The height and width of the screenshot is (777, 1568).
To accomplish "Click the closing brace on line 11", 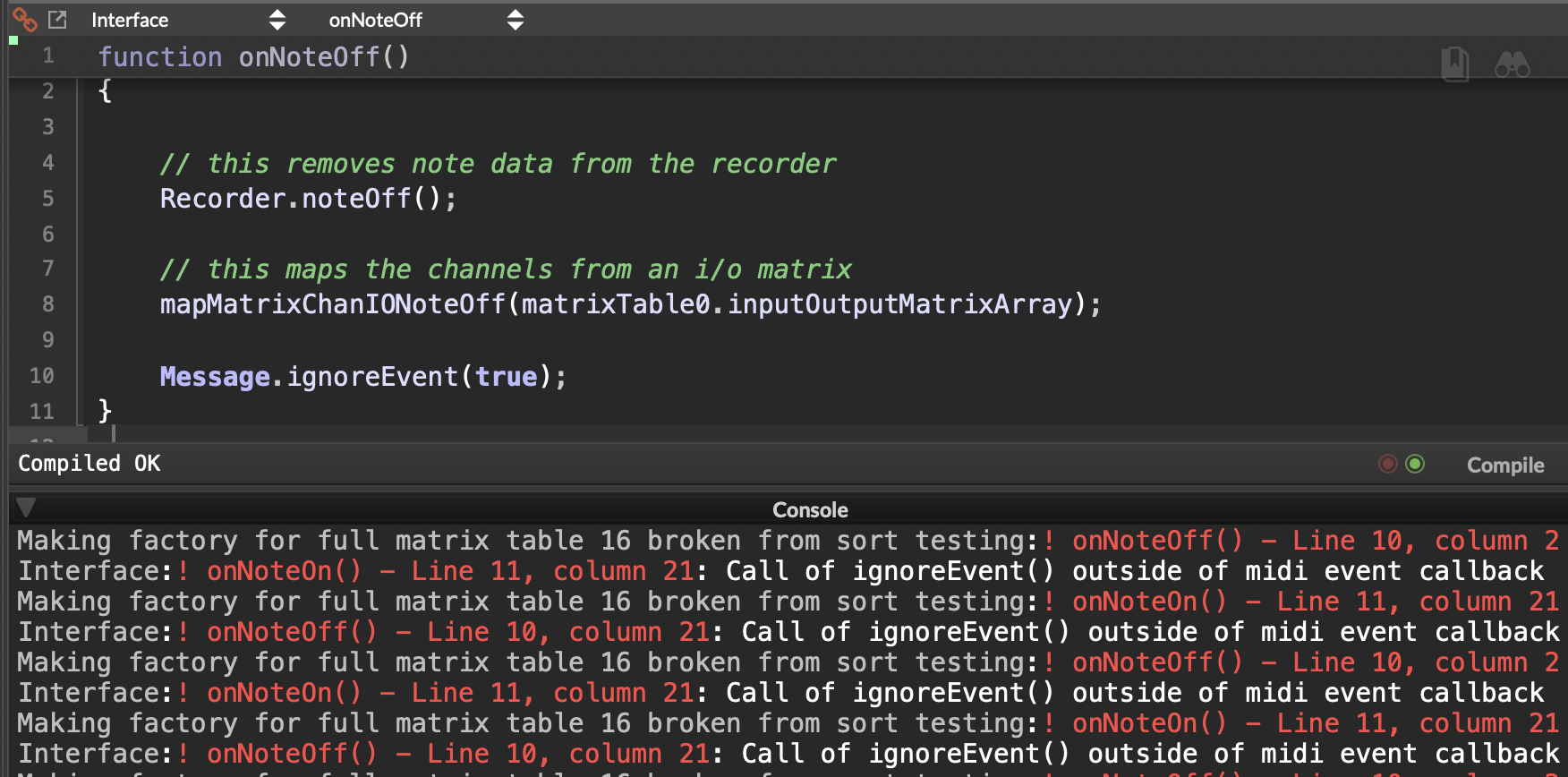I will [105, 411].
